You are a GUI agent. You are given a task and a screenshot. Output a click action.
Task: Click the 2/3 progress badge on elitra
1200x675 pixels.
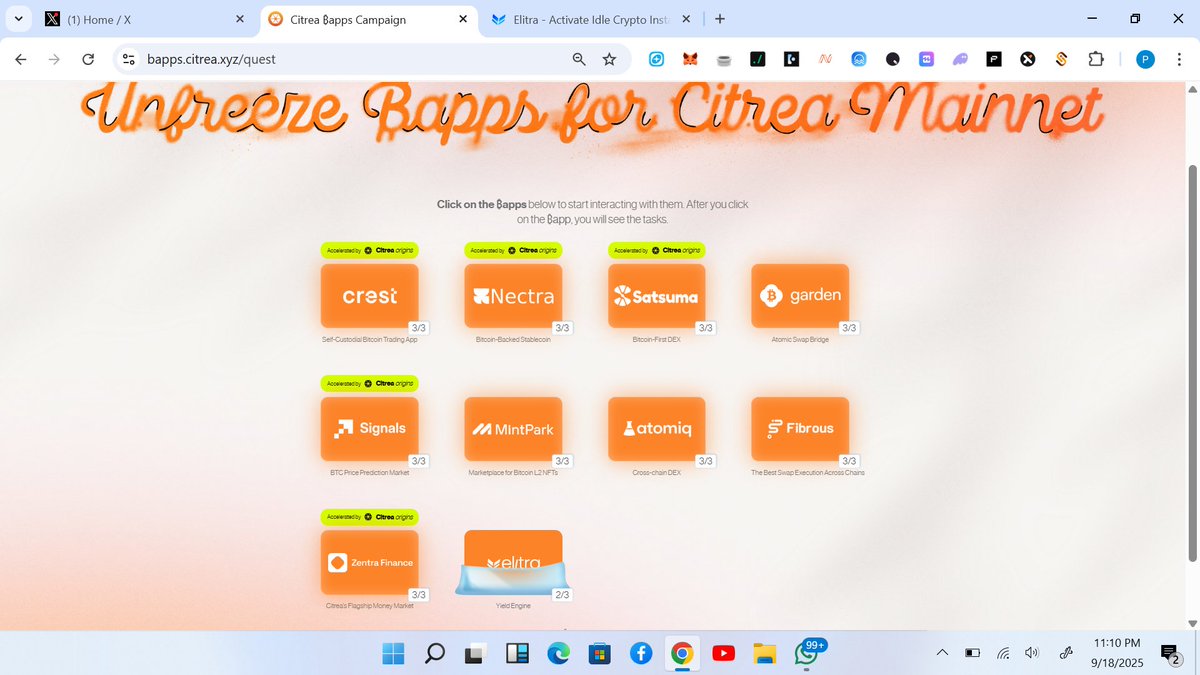click(562, 594)
